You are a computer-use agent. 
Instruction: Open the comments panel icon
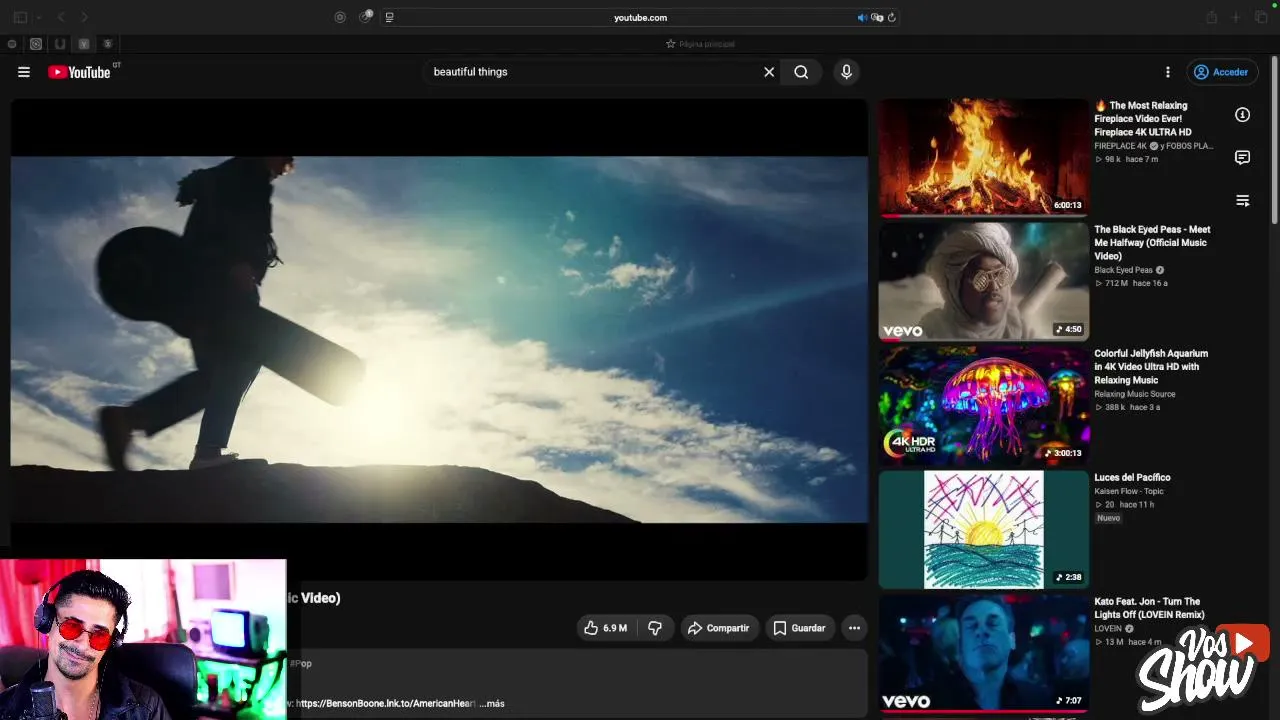coord(1242,158)
